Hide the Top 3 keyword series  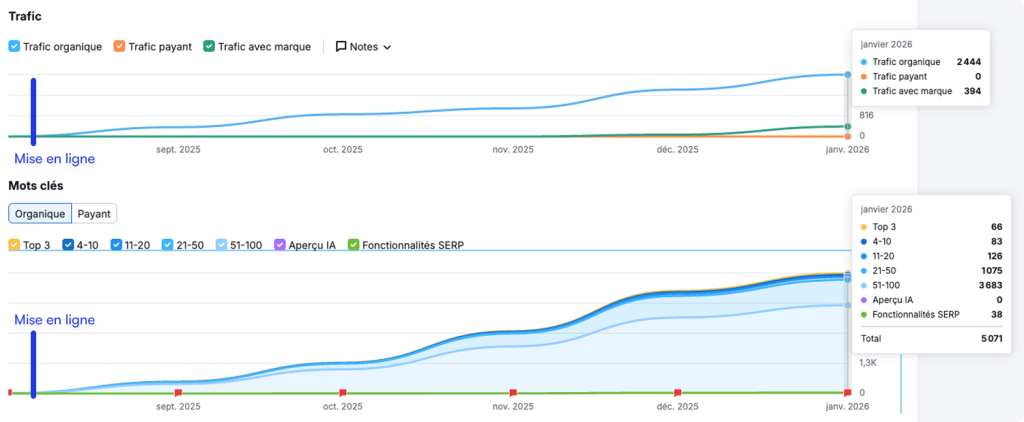pos(14,245)
